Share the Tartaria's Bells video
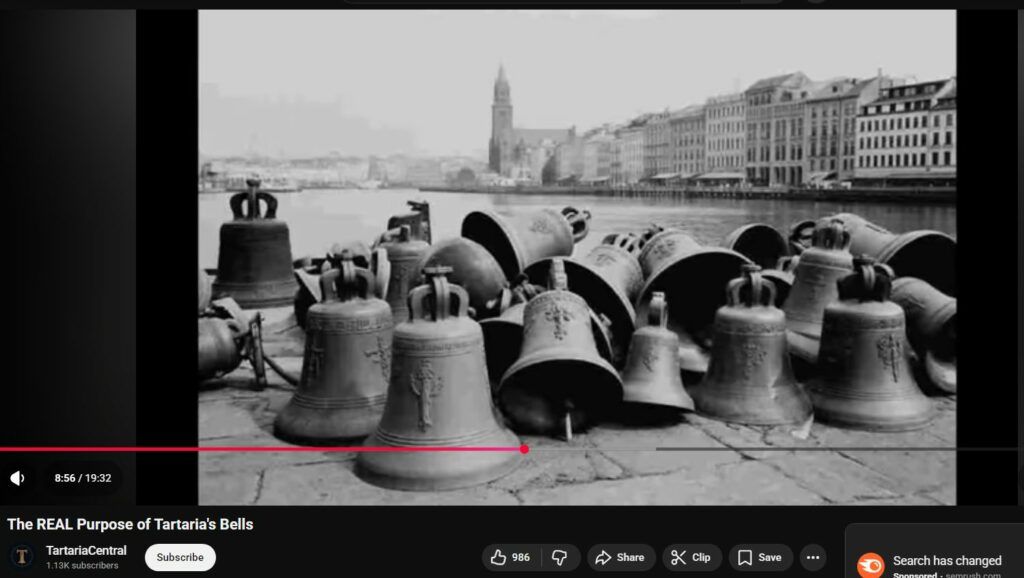 tap(620, 557)
